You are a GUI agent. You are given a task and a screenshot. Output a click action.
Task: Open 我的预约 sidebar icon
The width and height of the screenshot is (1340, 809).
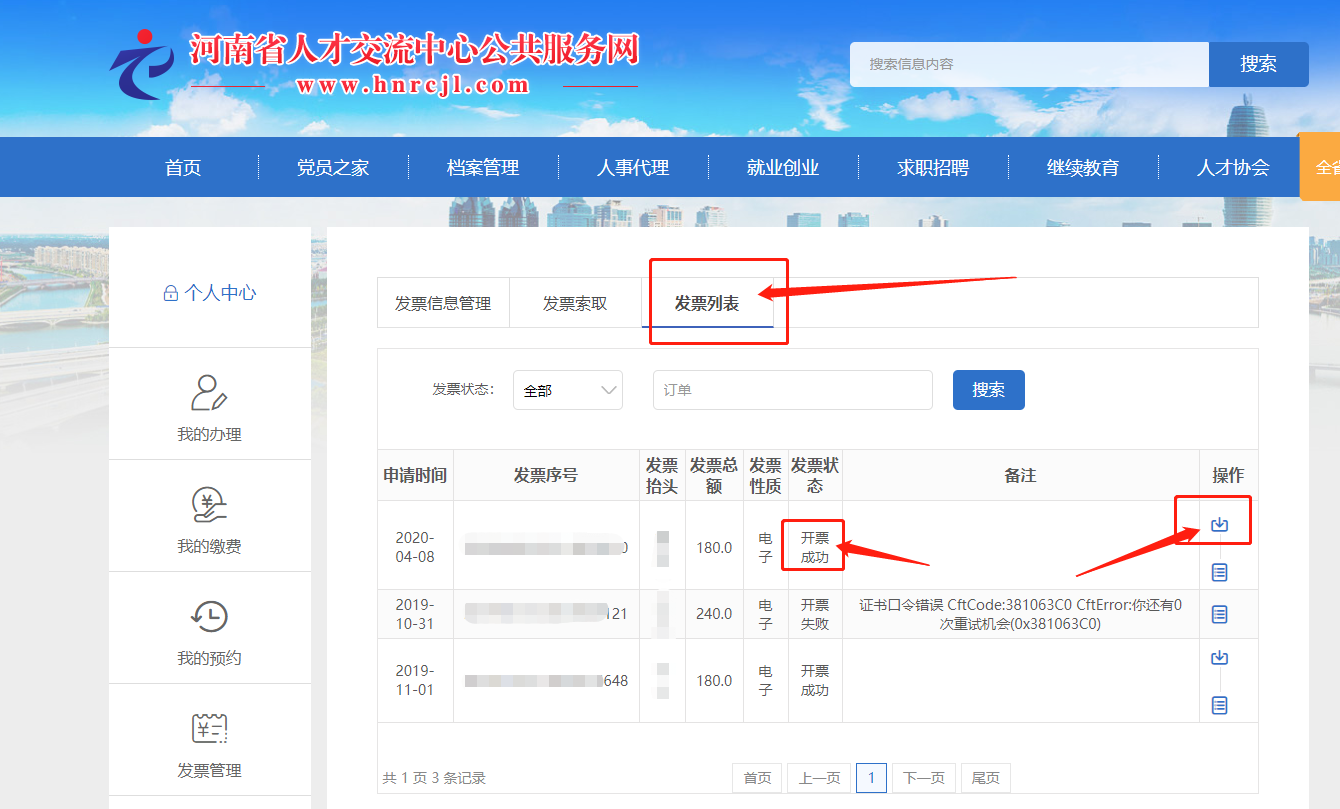point(209,617)
